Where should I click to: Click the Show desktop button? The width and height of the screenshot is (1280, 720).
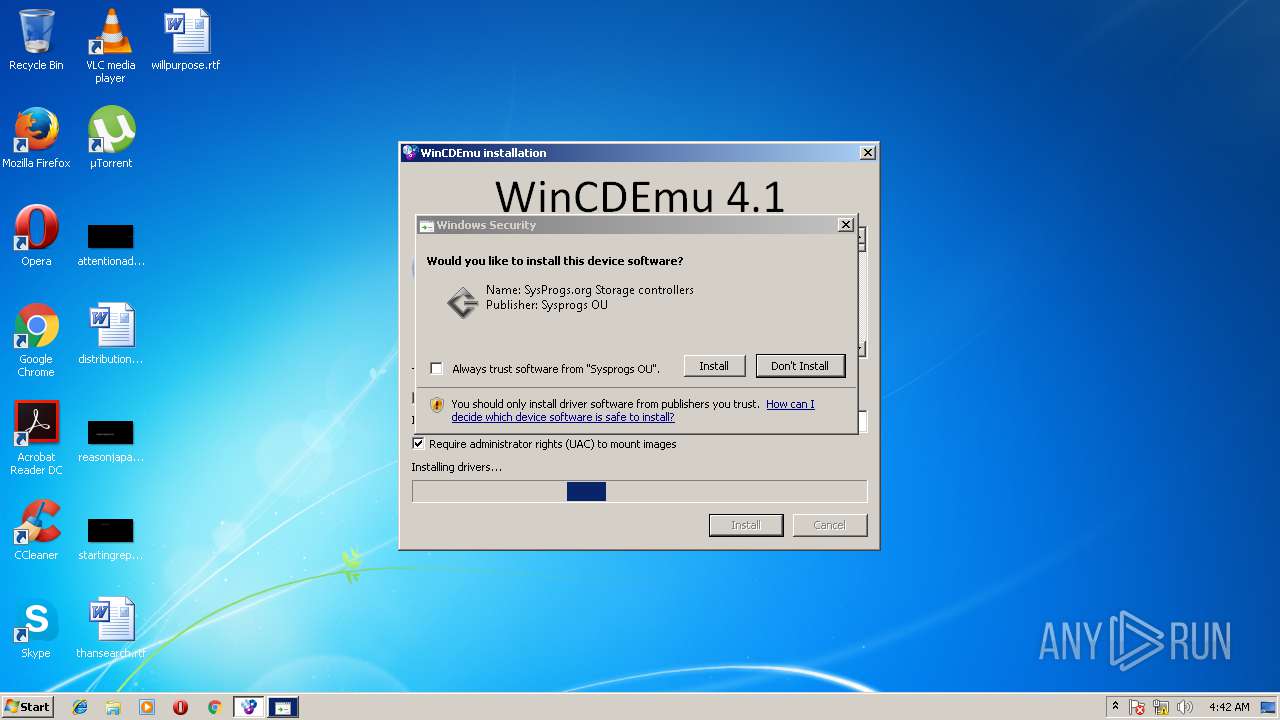point(1269,707)
